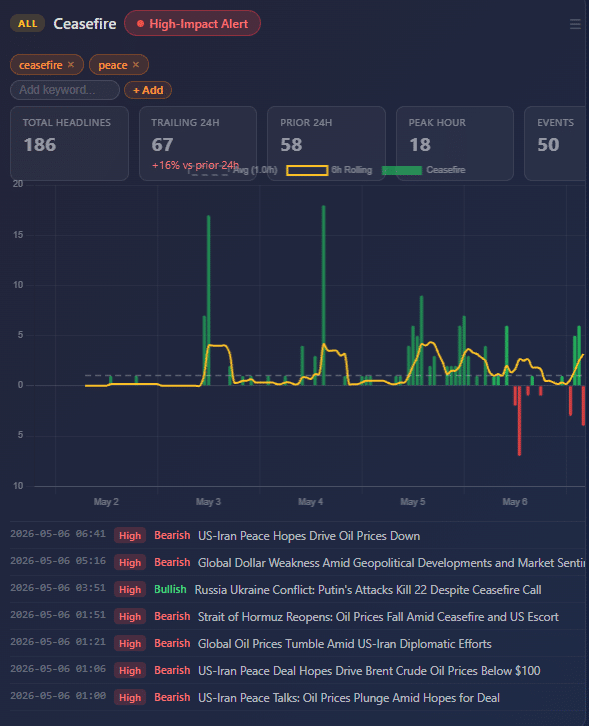Toggle the 6h Rolling legend swatch
The width and height of the screenshot is (589, 726).
tap(307, 170)
